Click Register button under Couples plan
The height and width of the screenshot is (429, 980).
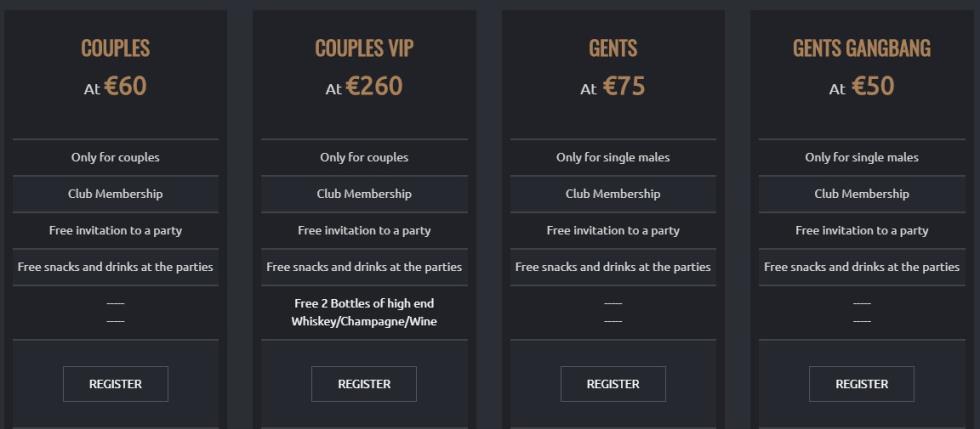point(115,384)
